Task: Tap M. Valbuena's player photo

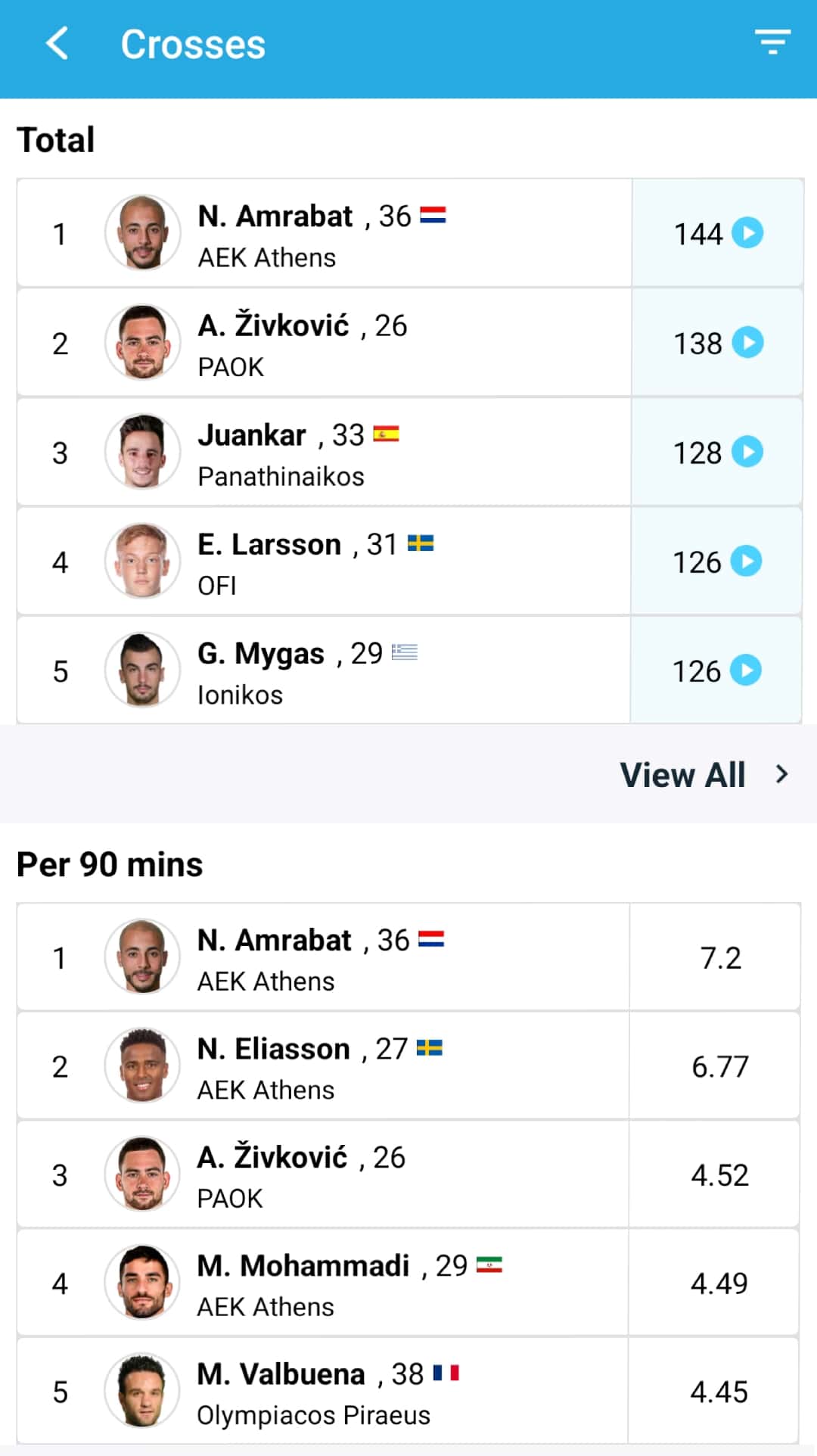Action: click(x=142, y=1391)
